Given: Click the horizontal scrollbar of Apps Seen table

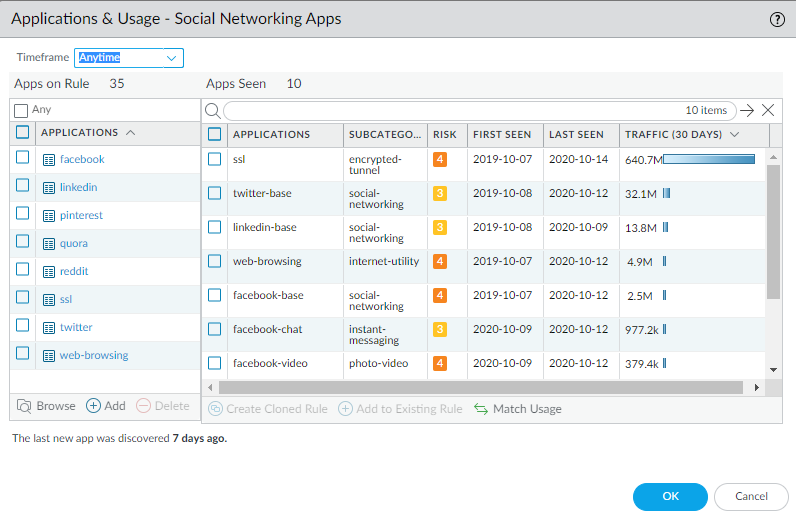Looking at the screenshot, I should click(x=480, y=387).
